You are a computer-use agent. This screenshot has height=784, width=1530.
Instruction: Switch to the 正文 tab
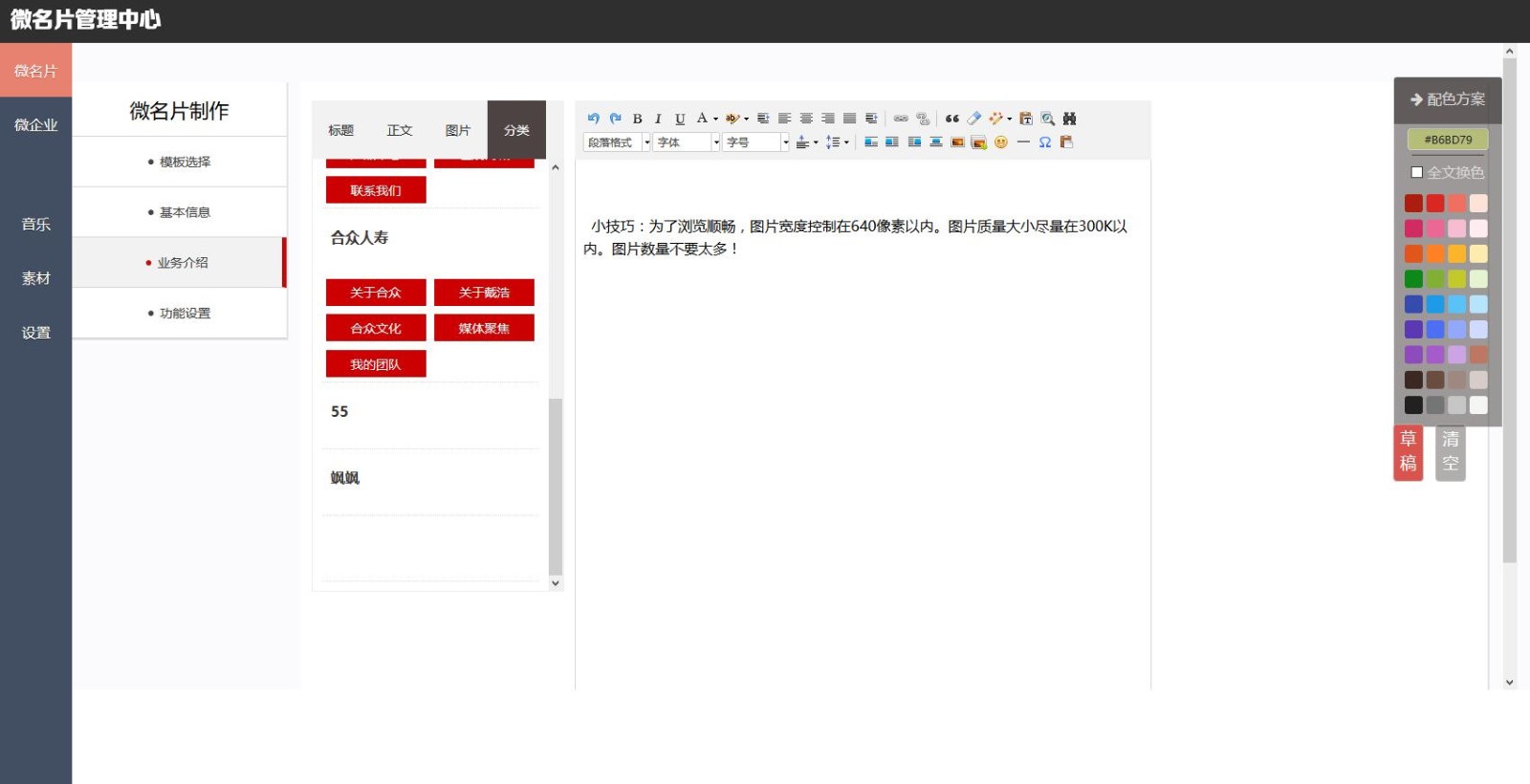click(x=400, y=130)
